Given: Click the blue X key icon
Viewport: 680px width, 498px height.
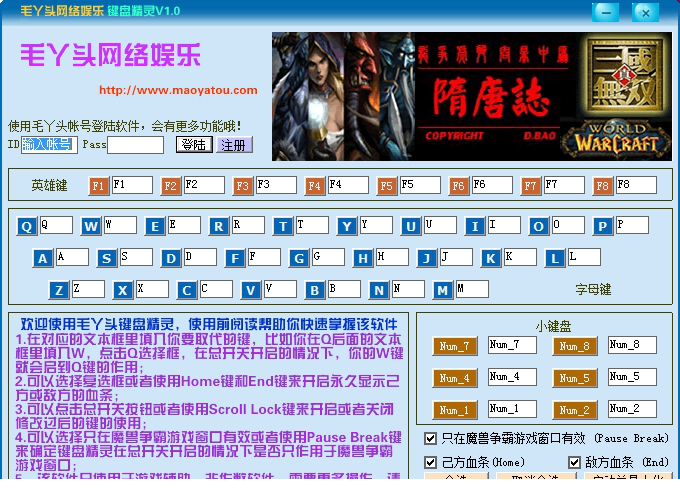Looking at the screenshot, I should coord(123,290).
